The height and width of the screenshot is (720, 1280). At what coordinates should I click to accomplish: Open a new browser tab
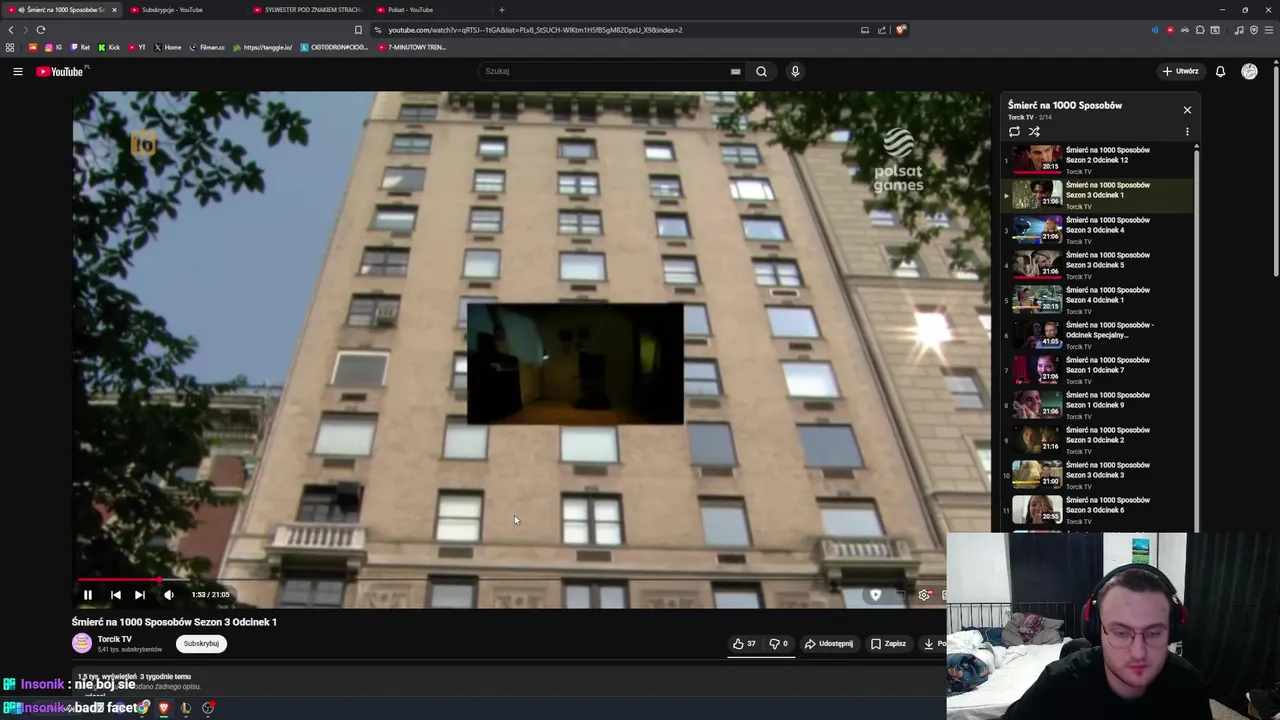pos(501,10)
